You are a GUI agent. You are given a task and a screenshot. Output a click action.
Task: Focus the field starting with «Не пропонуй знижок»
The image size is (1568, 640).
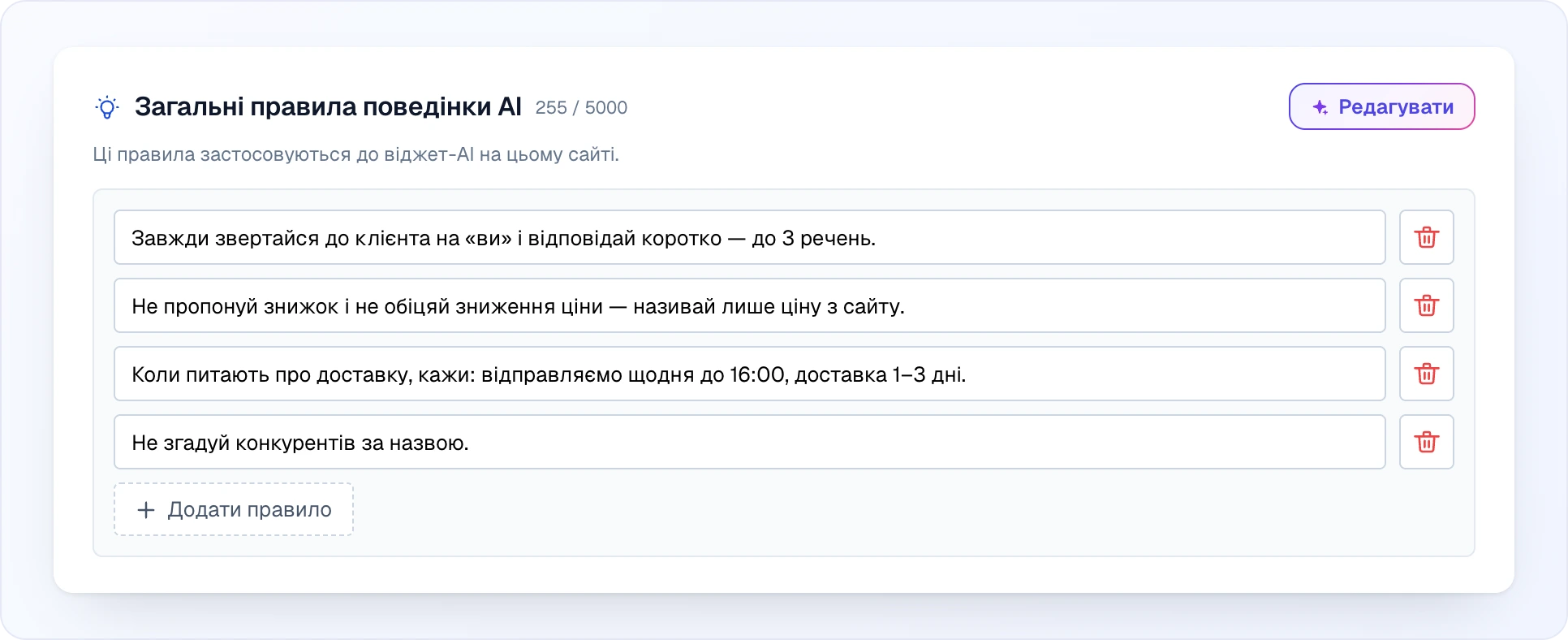click(x=749, y=305)
